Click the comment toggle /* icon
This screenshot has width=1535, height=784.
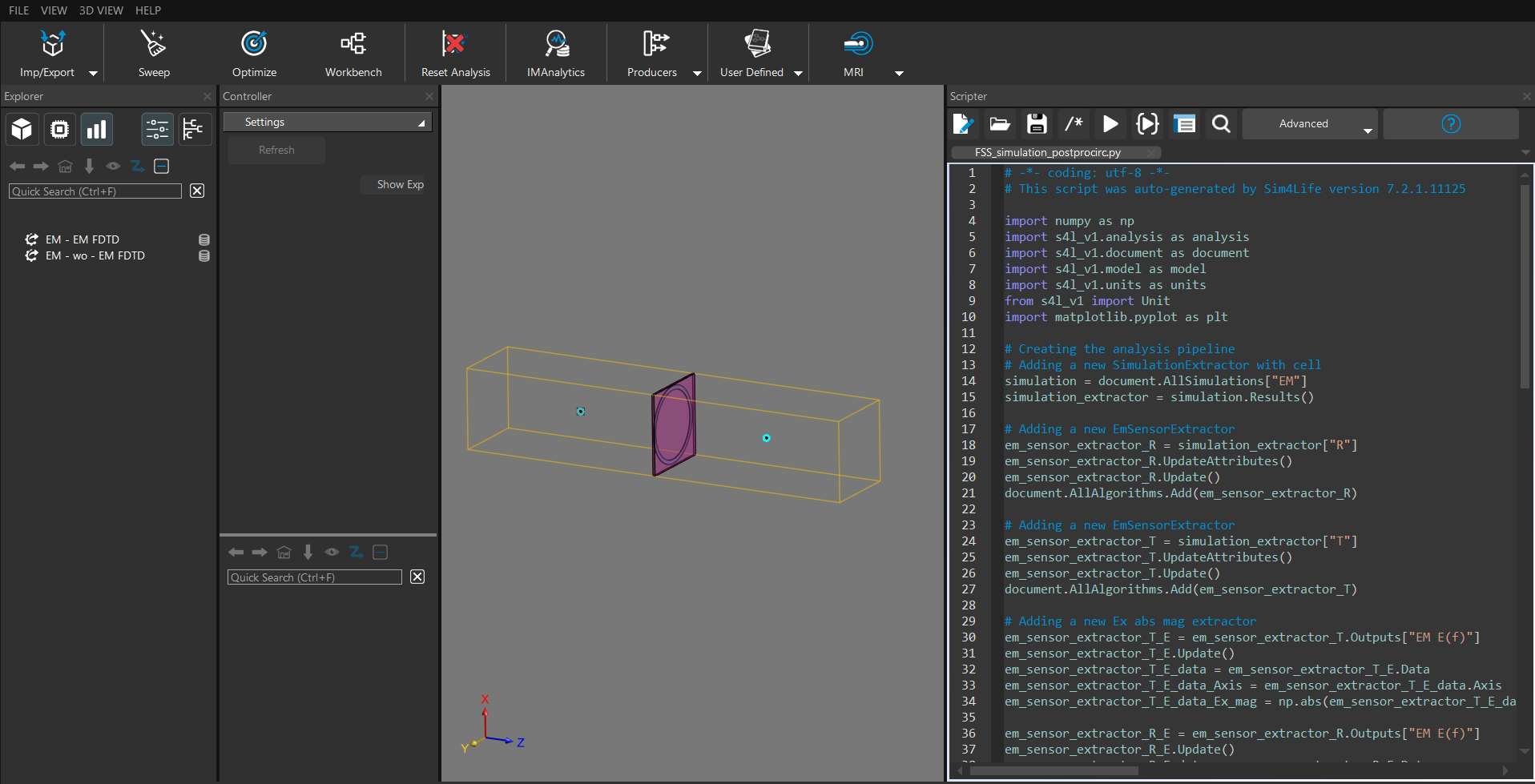1074,123
